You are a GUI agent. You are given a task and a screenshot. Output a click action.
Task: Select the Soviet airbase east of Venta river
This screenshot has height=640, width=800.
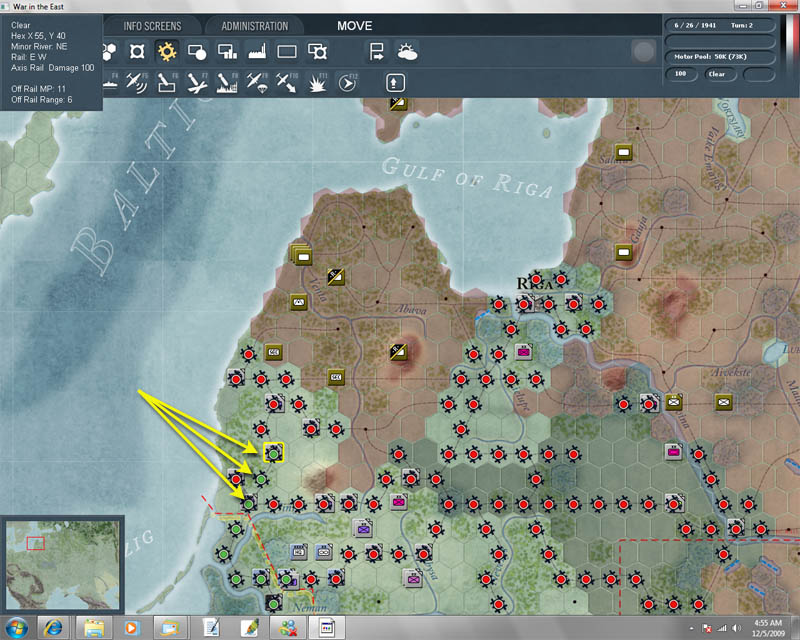336,277
